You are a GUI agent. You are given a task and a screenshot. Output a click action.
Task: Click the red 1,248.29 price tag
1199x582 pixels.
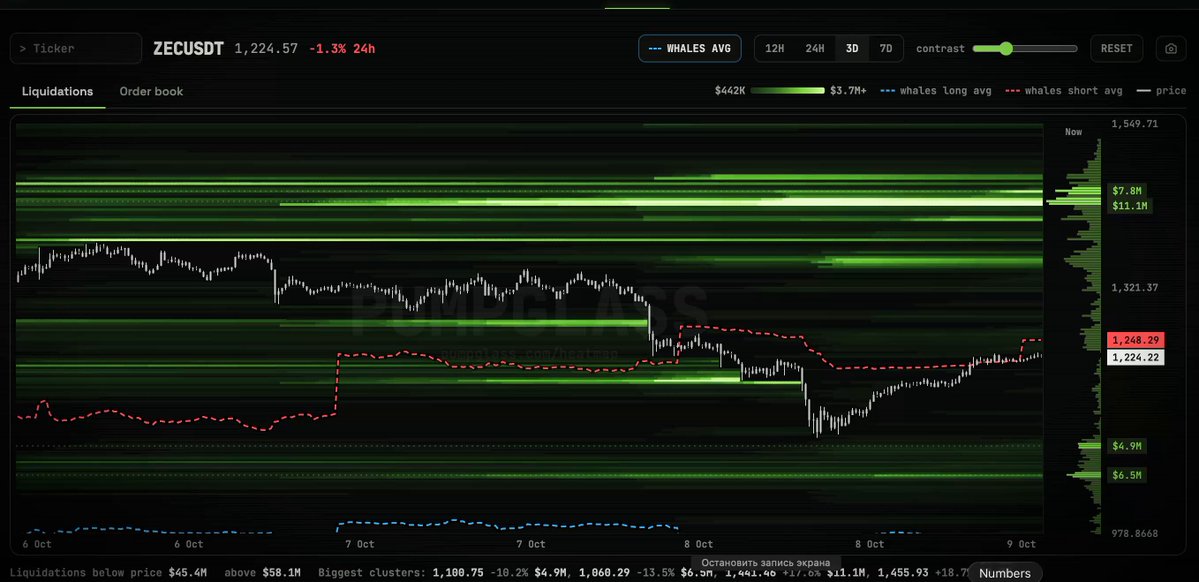(x=1136, y=340)
